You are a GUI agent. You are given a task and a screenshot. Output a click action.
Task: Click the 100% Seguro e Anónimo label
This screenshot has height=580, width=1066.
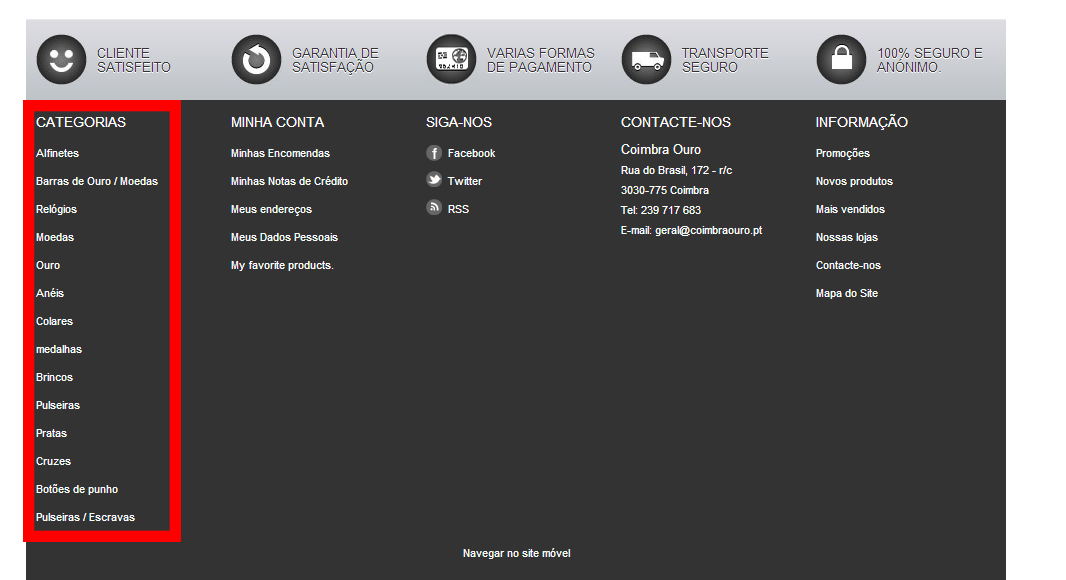click(929, 60)
